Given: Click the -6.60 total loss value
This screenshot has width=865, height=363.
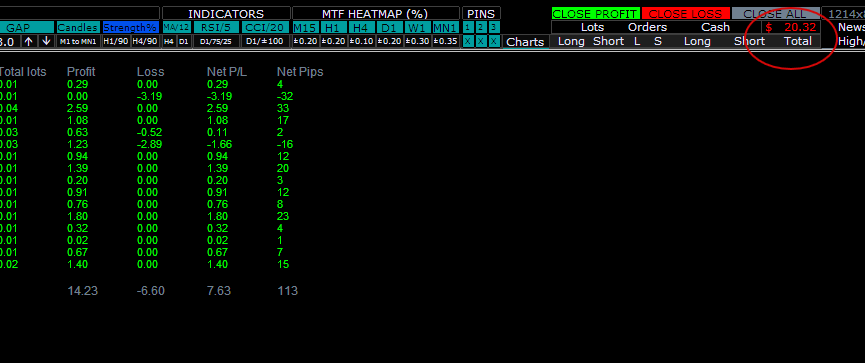Looking at the screenshot, I should coord(151,291).
